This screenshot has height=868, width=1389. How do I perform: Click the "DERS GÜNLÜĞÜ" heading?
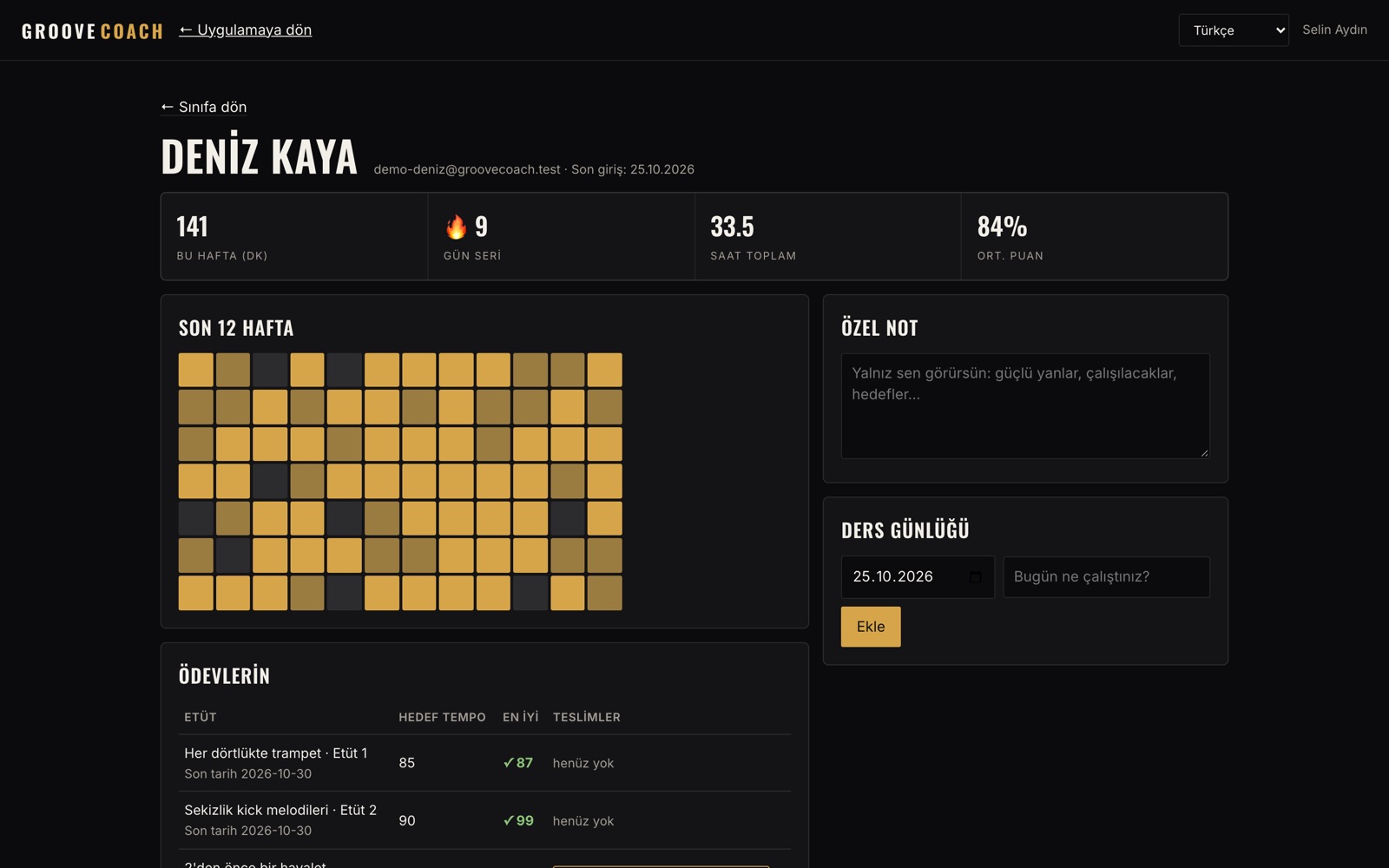(x=905, y=529)
